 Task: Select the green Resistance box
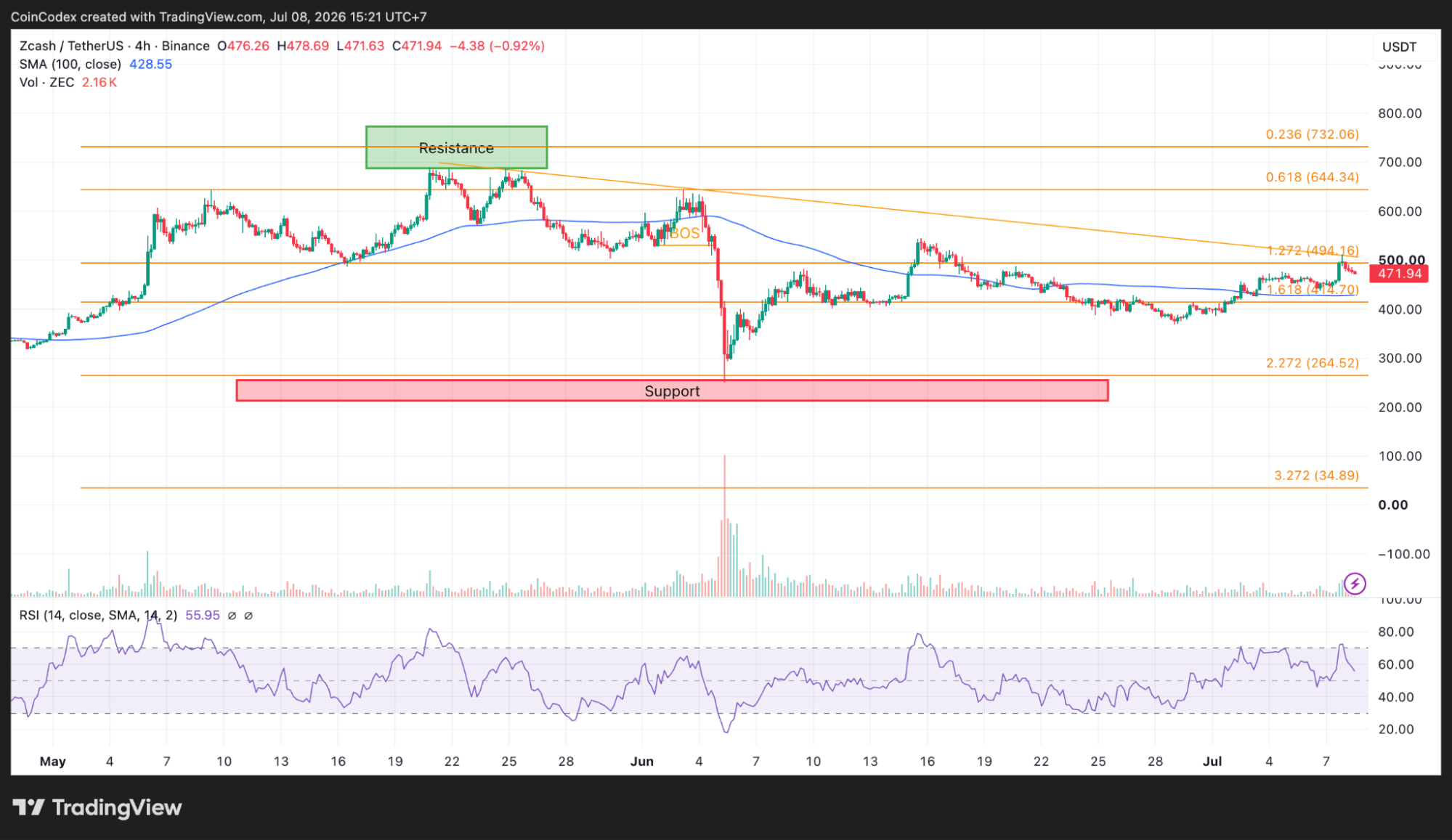[456, 147]
